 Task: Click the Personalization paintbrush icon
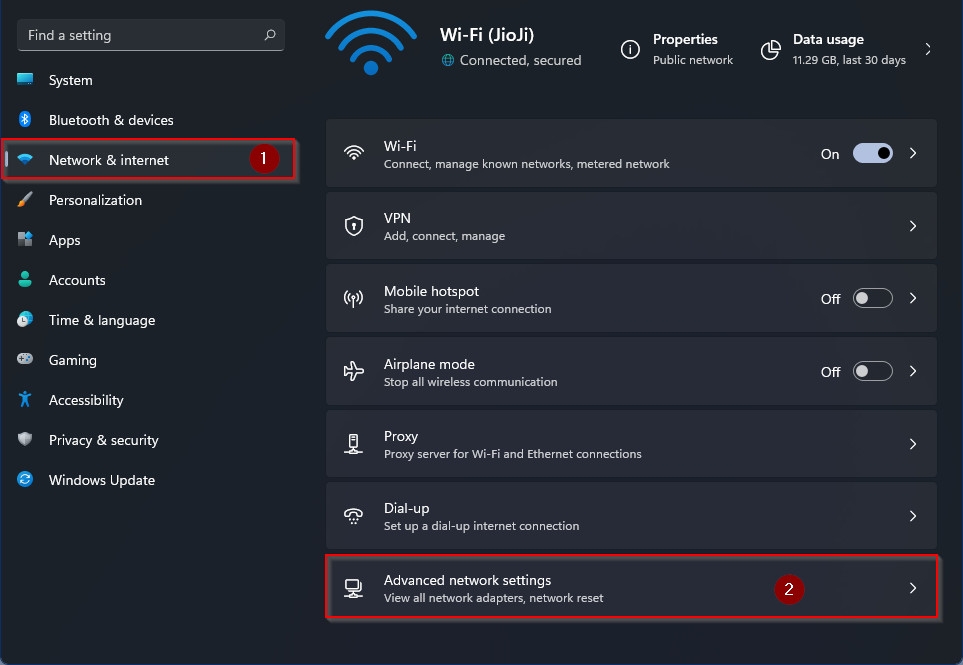pyautogui.click(x=25, y=200)
